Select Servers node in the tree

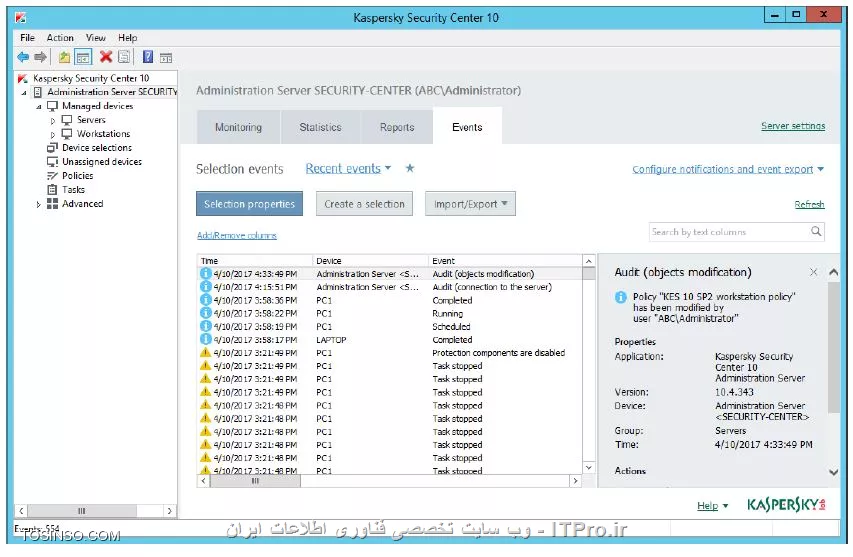[x=91, y=120]
